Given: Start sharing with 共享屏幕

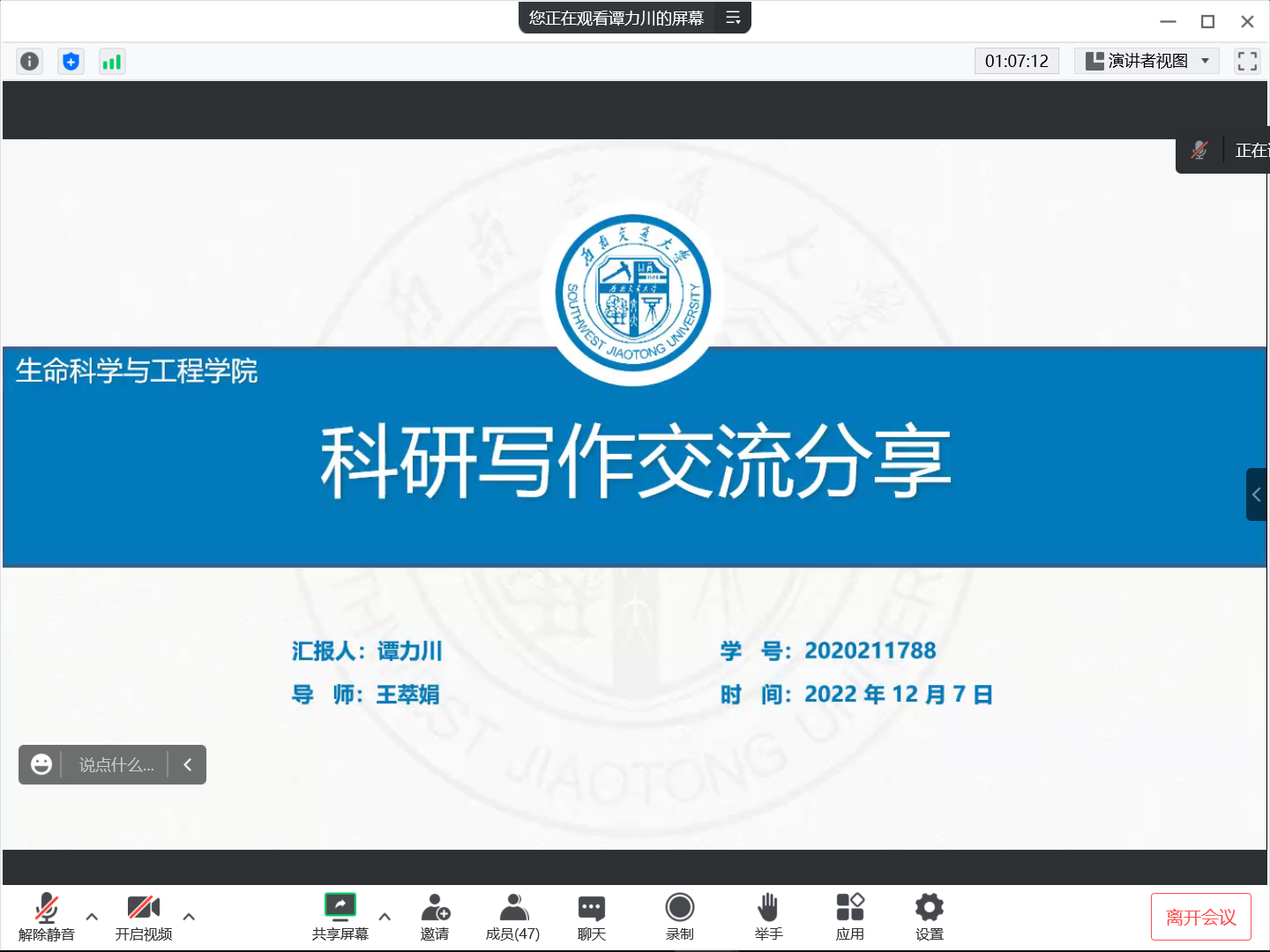Looking at the screenshot, I should click(340, 917).
